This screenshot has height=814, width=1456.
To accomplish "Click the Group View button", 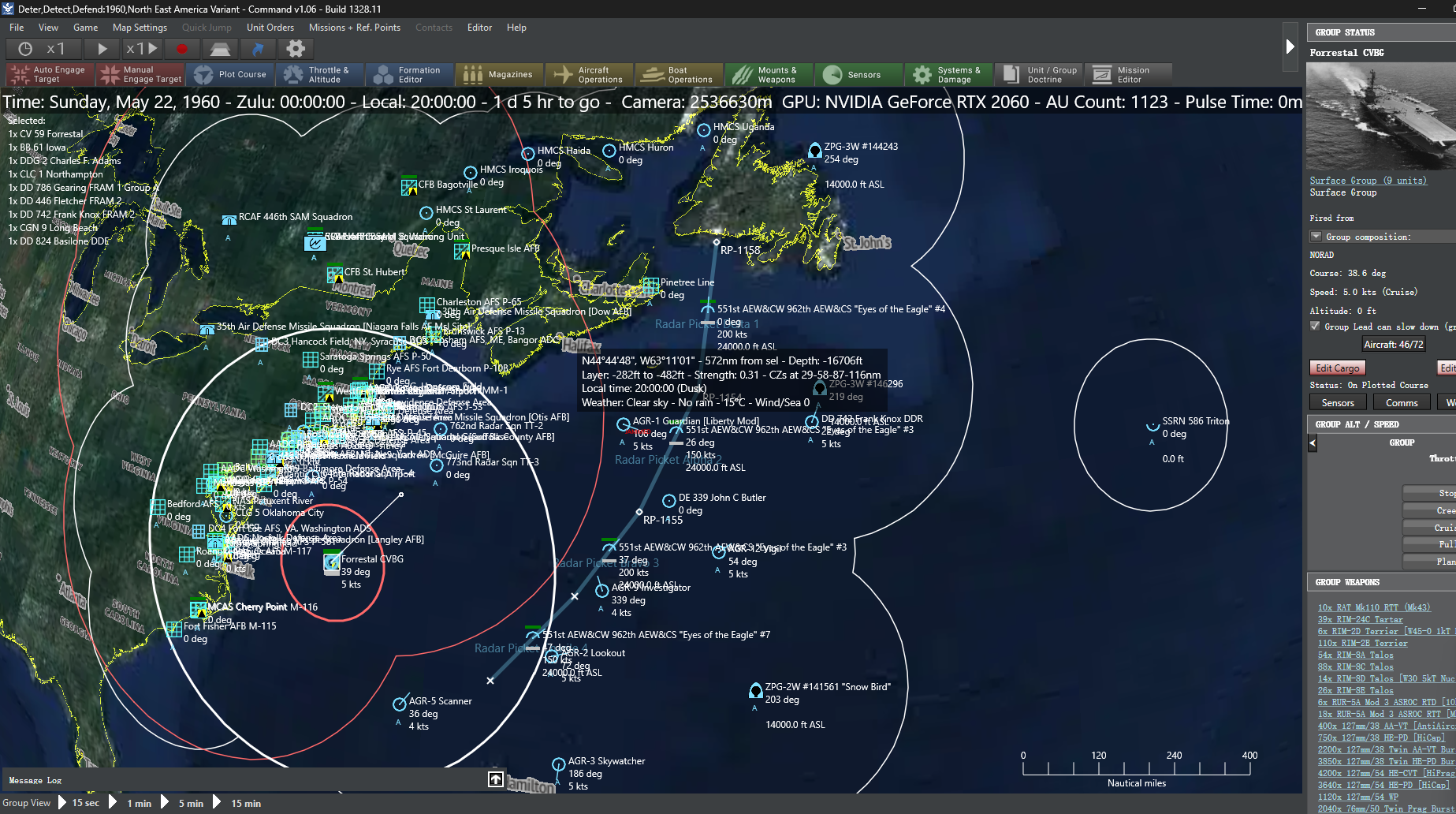I will click(x=27, y=803).
